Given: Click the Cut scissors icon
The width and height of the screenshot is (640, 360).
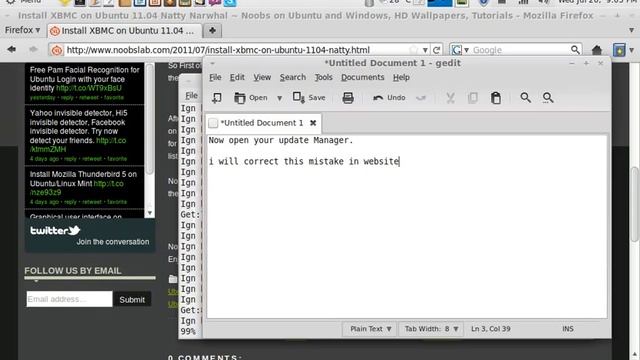Looking at the screenshot, I should (450, 98).
